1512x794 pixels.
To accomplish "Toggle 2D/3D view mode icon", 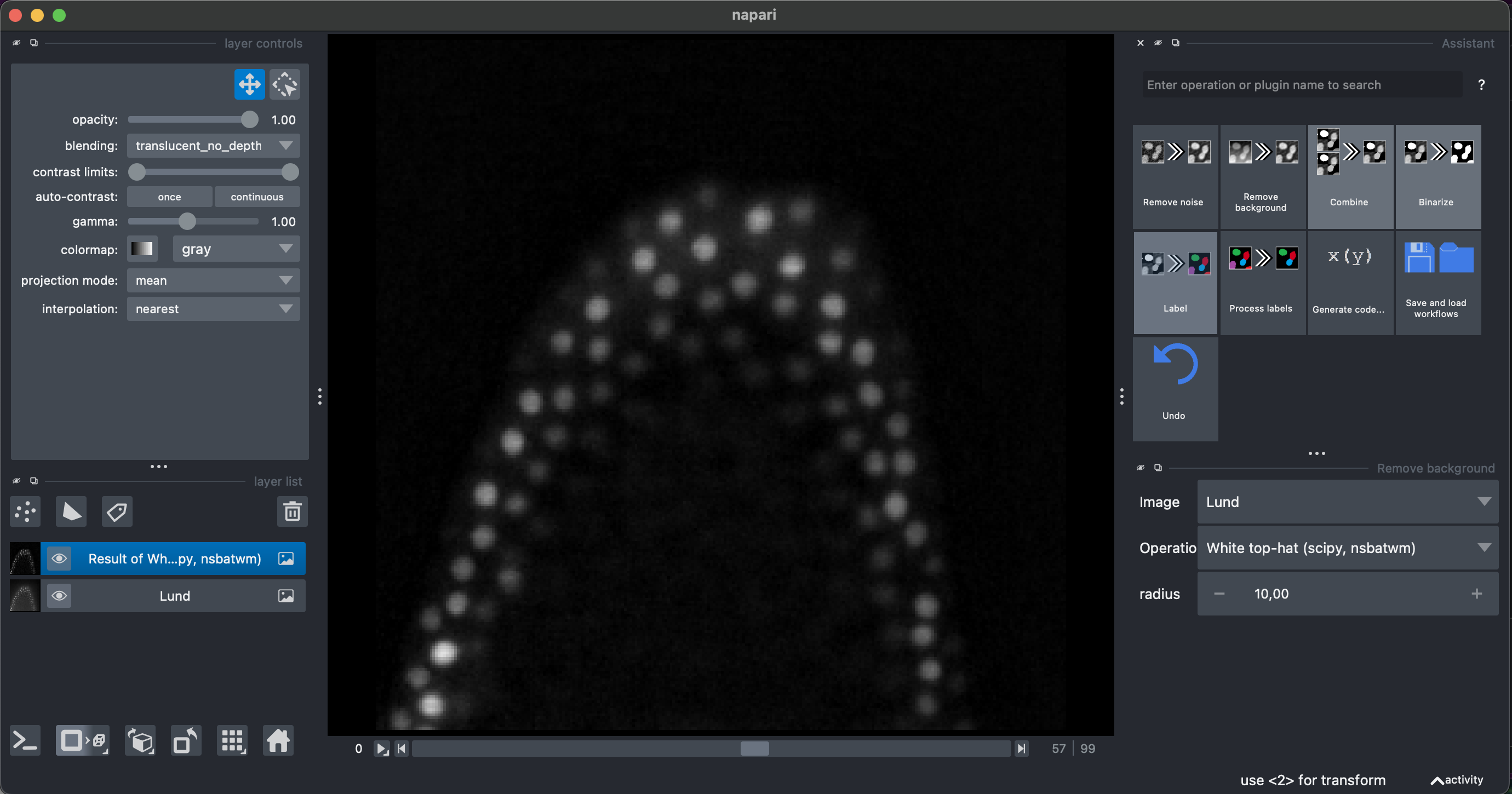I will coord(82,740).
